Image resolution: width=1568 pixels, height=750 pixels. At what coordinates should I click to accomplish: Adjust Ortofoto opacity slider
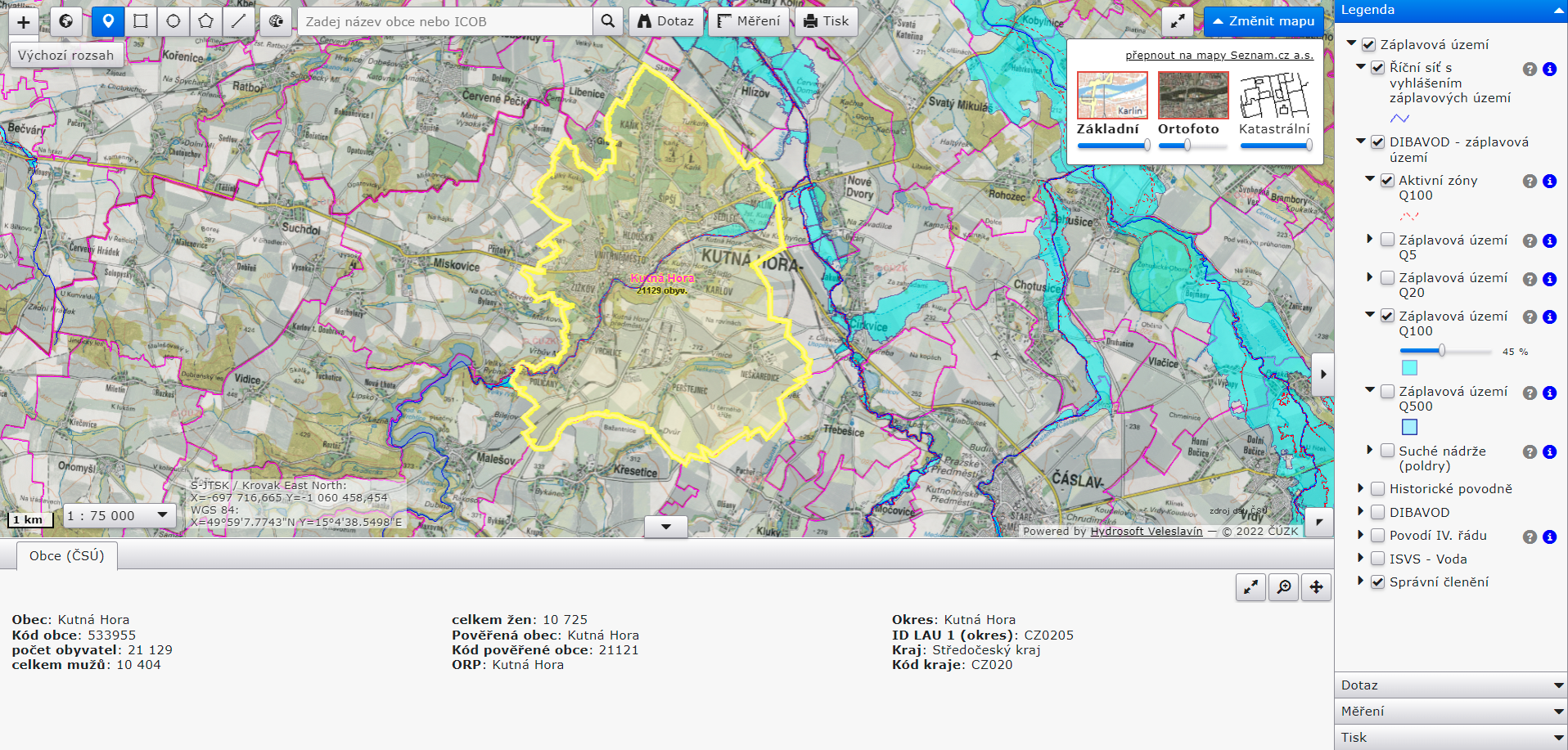(x=1193, y=146)
